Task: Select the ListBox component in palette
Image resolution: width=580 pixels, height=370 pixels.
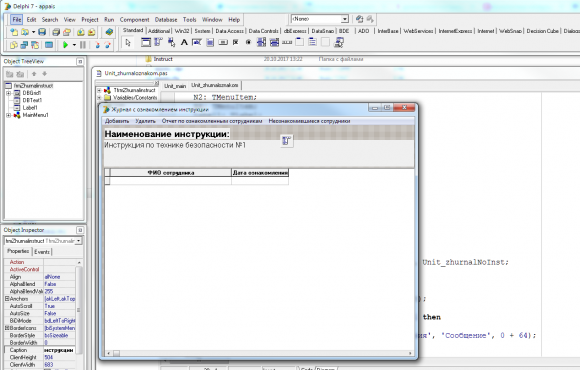Action: (x=261, y=43)
